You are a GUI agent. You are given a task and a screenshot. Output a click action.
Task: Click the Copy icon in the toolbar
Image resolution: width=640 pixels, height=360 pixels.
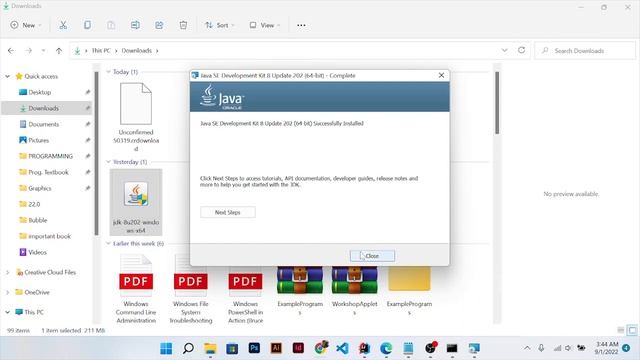87,25
